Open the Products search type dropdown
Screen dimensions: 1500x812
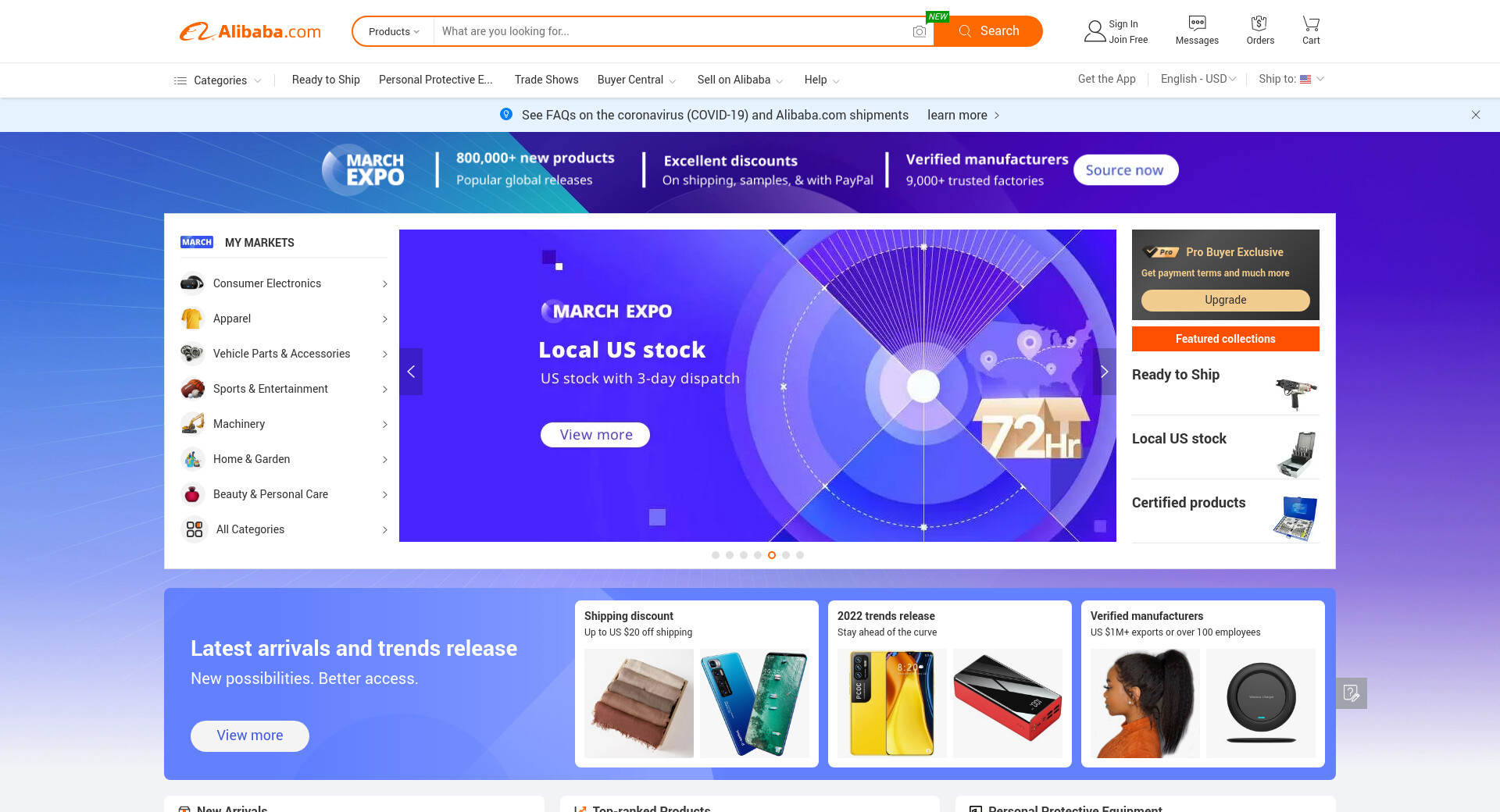pyautogui.click(x=394, y=31)
